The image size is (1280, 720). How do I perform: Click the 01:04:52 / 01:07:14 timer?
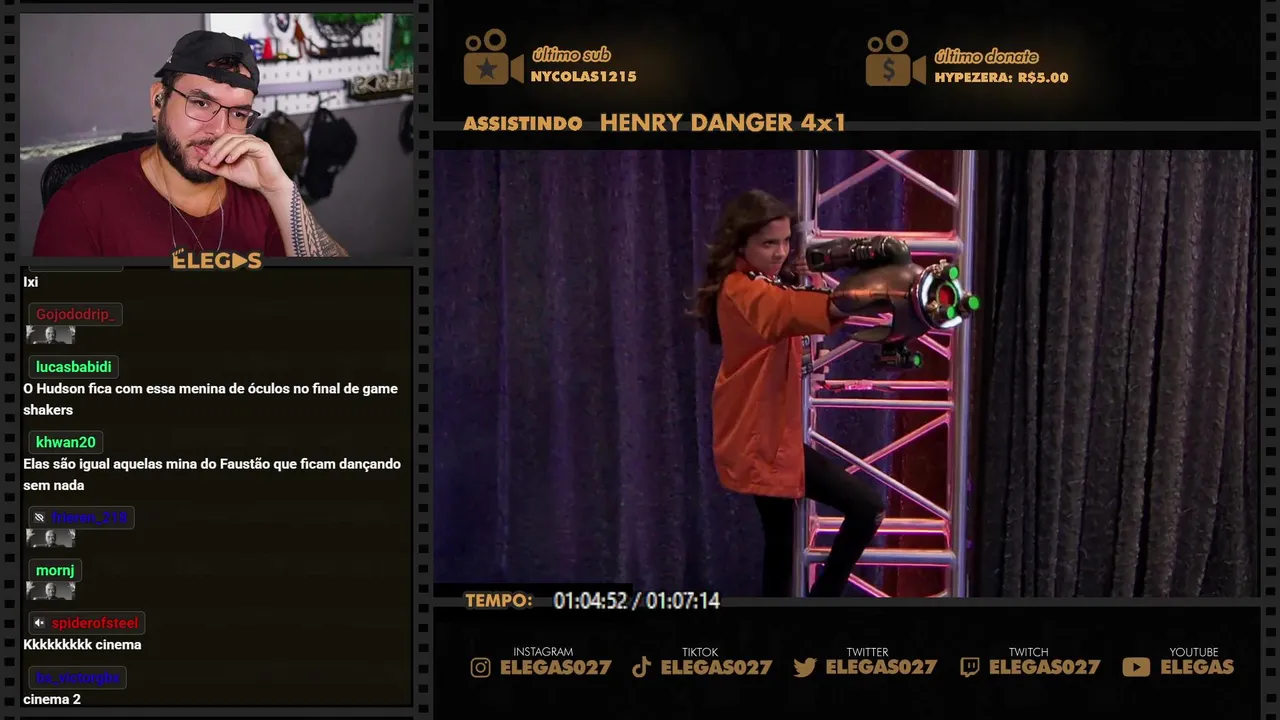pos(636,600)
